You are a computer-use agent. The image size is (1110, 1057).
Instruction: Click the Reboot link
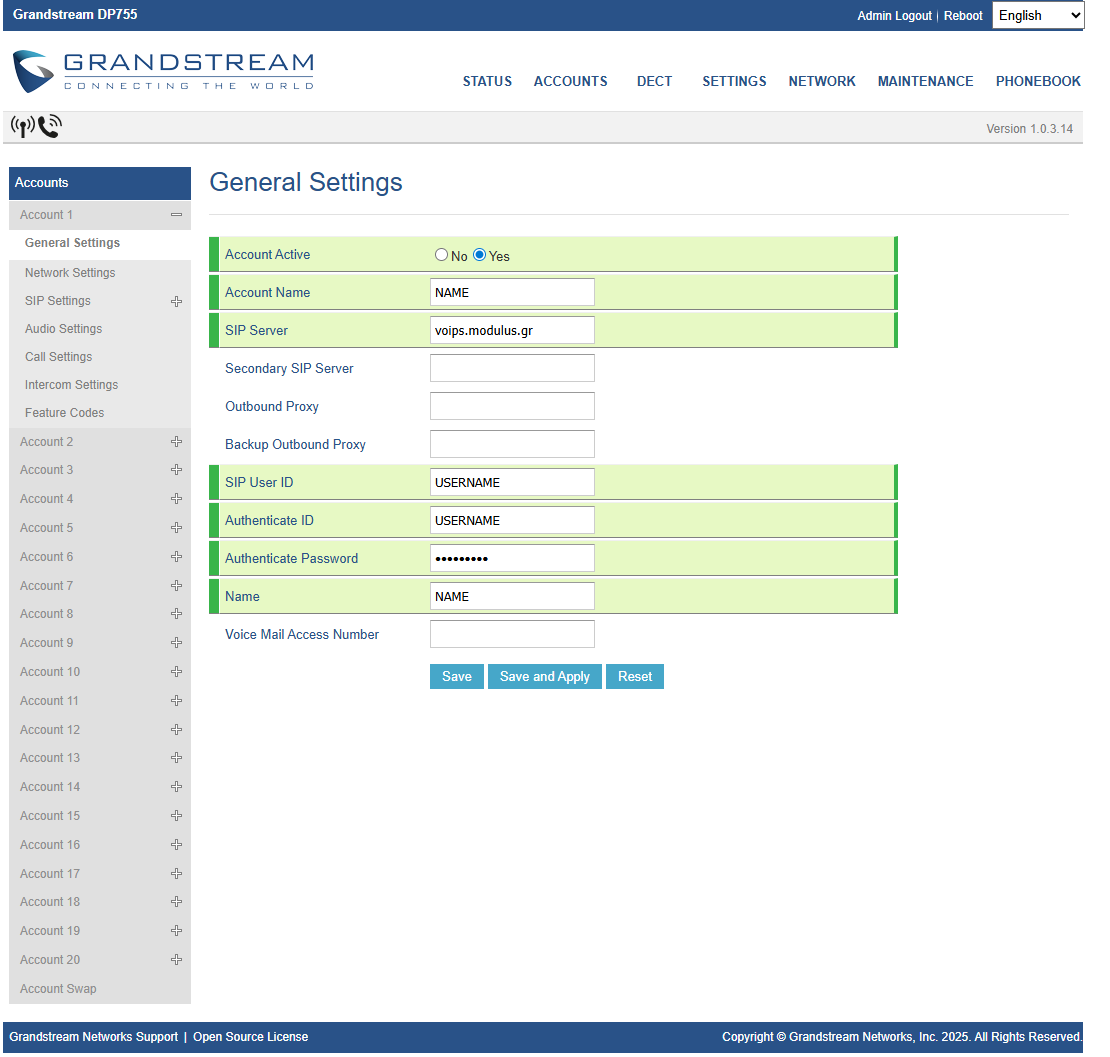pos(963,16)
